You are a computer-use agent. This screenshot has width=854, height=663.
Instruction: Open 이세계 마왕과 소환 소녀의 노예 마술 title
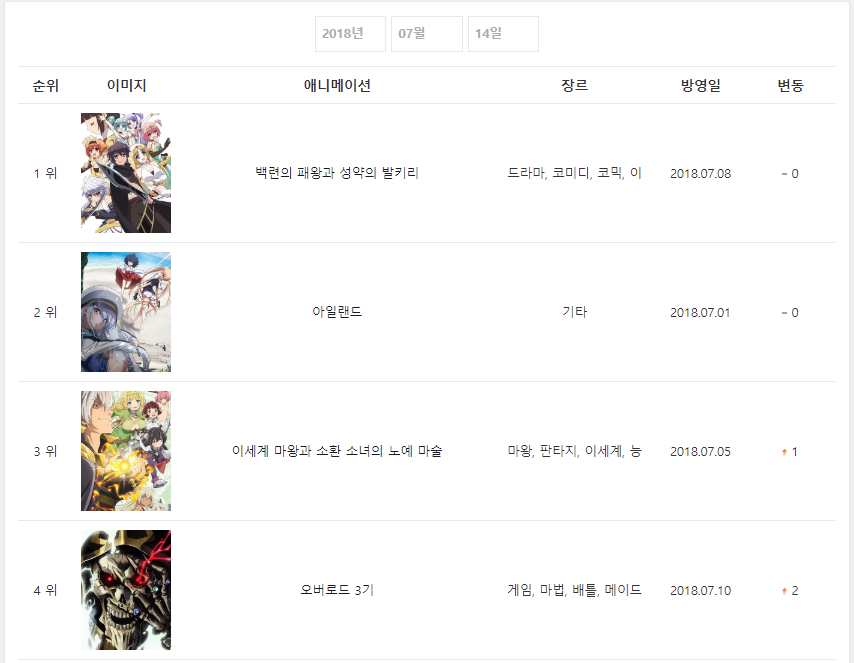(x=337, y=451)
